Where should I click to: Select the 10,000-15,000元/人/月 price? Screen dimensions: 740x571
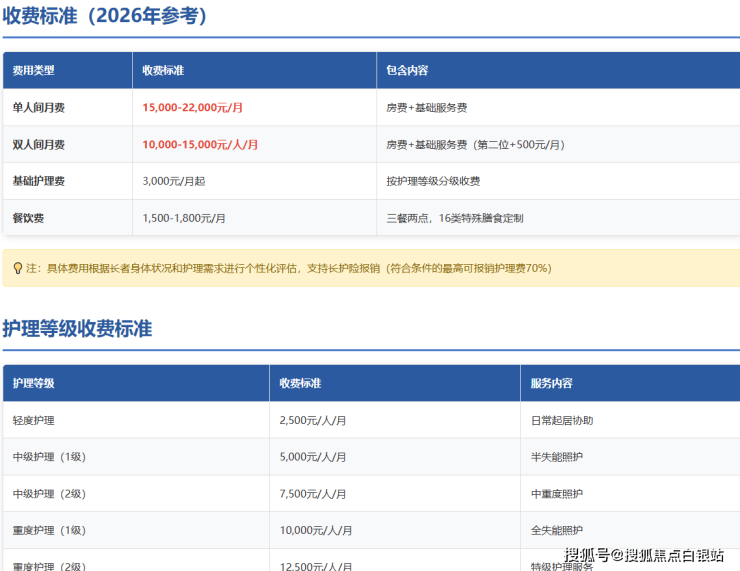point(200,144)
